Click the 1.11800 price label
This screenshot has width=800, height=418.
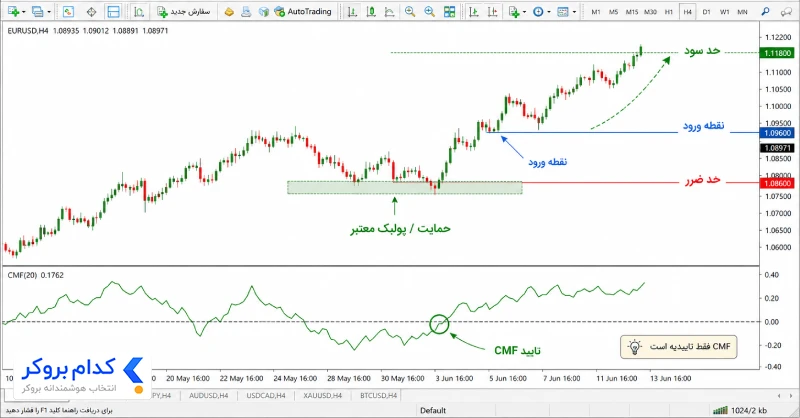777,53
